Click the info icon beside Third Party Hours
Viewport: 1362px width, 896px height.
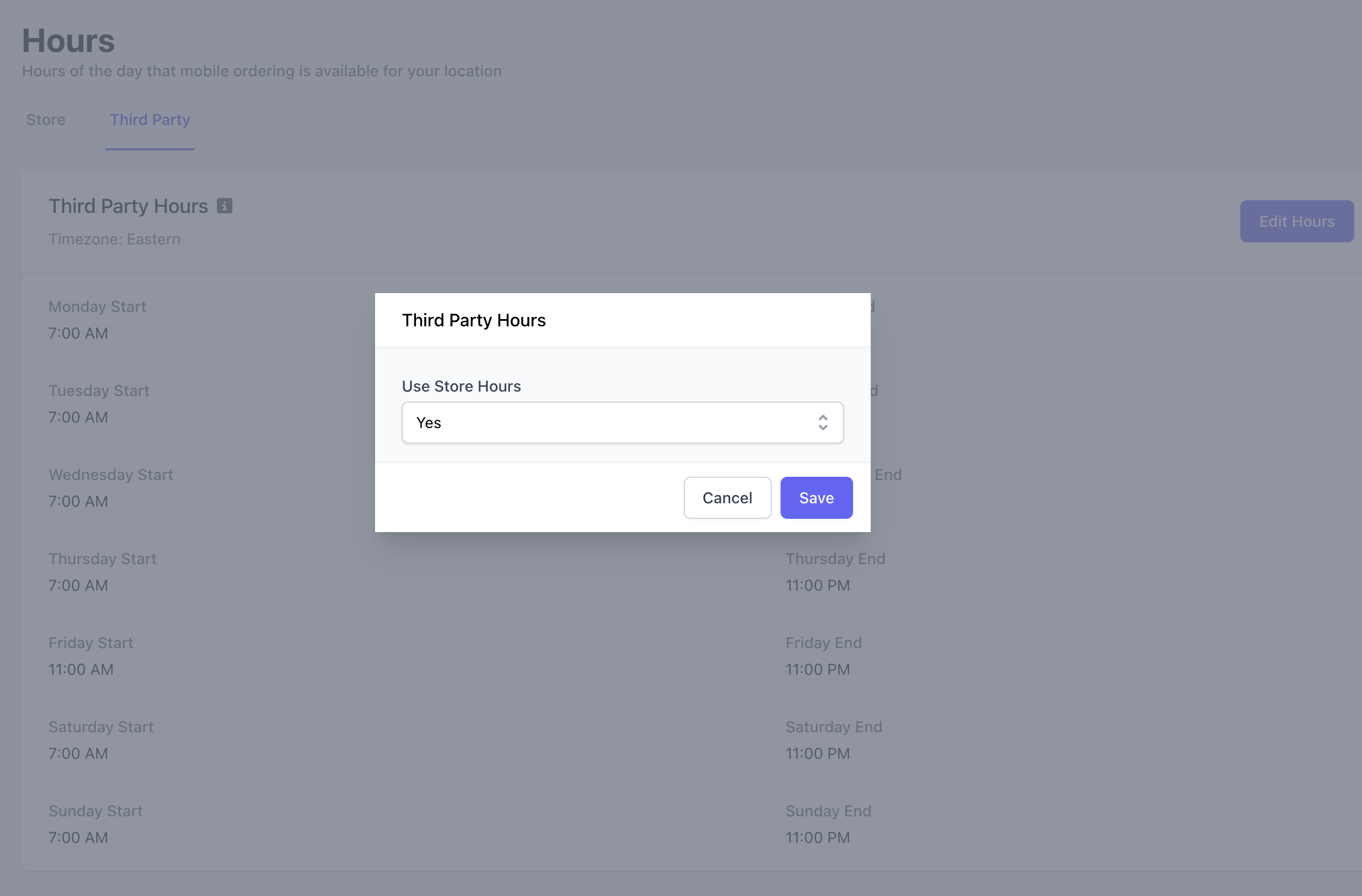tap(225, 206)
